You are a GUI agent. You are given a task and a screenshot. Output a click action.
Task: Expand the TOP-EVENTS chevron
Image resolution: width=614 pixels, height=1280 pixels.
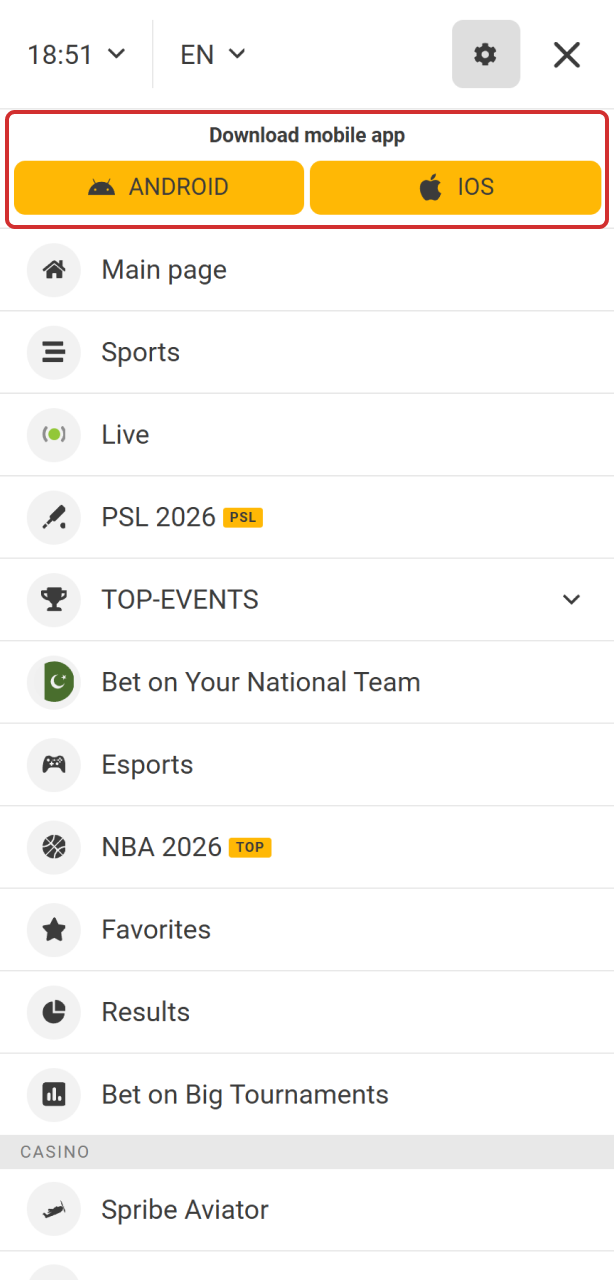pos(571,600)
